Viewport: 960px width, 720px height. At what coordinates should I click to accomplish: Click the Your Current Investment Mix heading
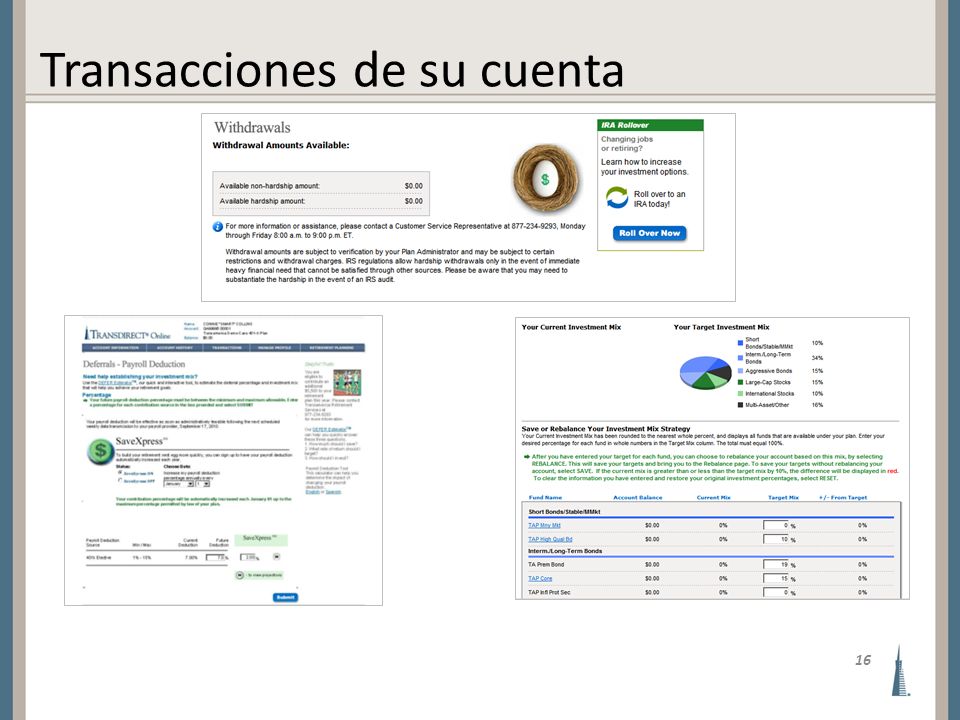[x=571, y=328]
